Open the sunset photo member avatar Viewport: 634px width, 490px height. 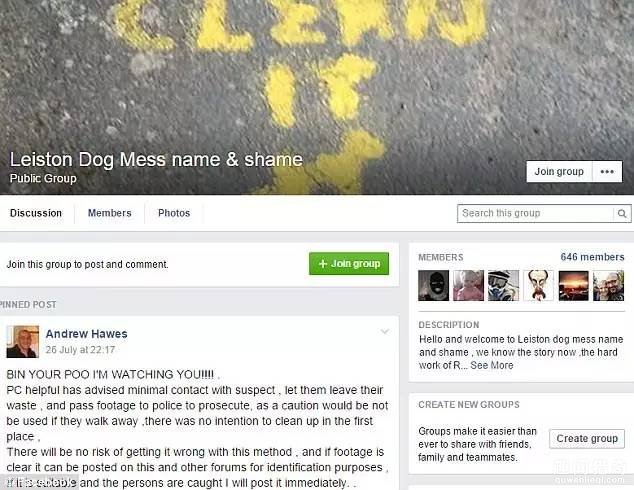pos(573,285)
